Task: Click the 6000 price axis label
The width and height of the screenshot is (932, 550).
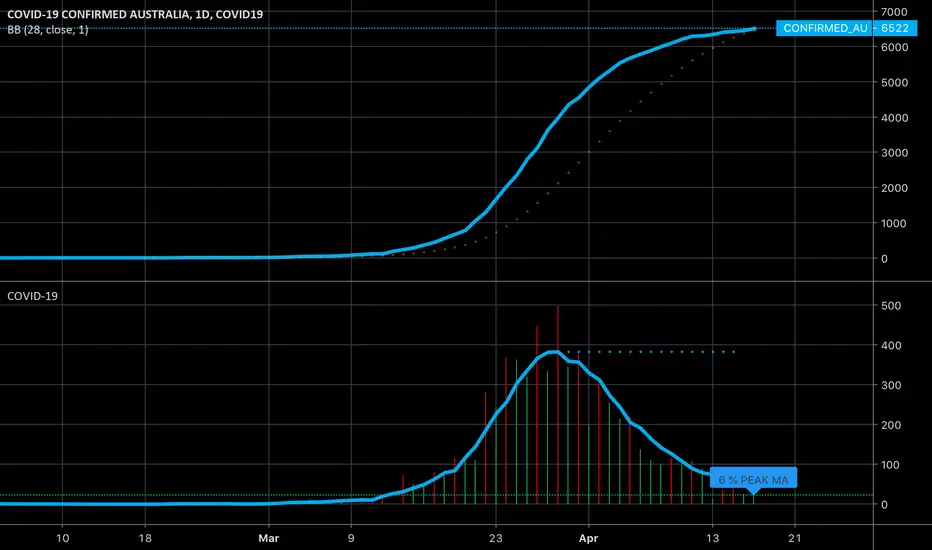Action: pyautogui.click(x=895, y=47)
